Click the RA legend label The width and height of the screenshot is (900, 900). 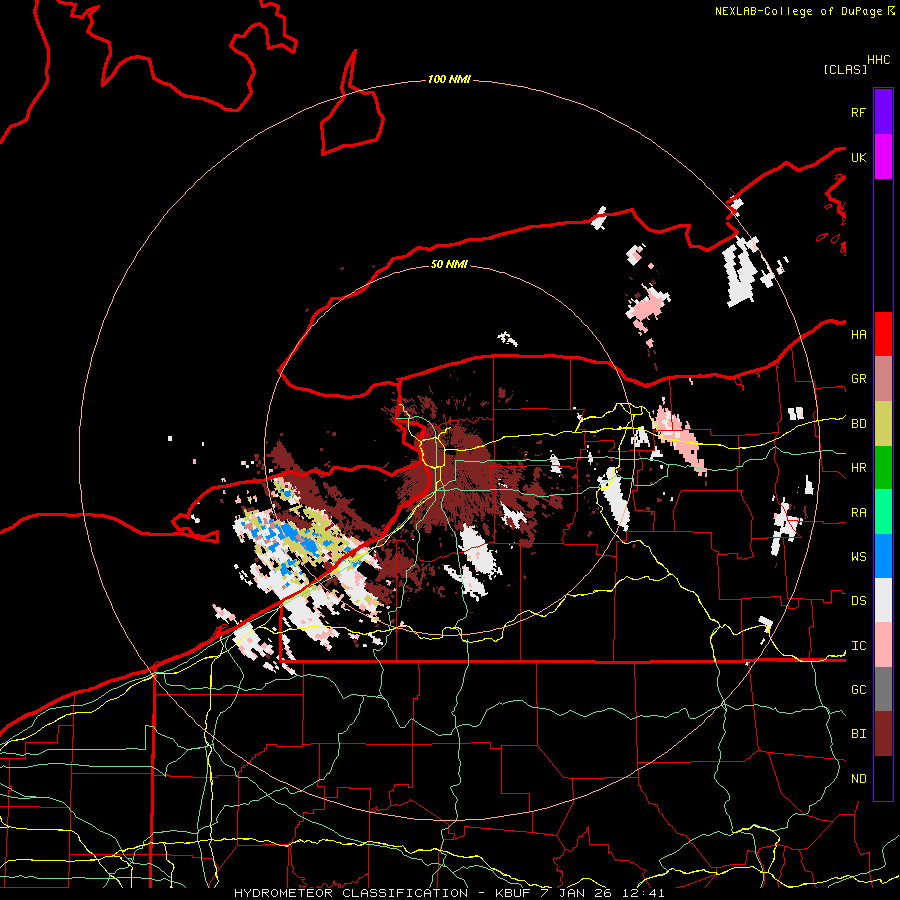pos(858,513)
